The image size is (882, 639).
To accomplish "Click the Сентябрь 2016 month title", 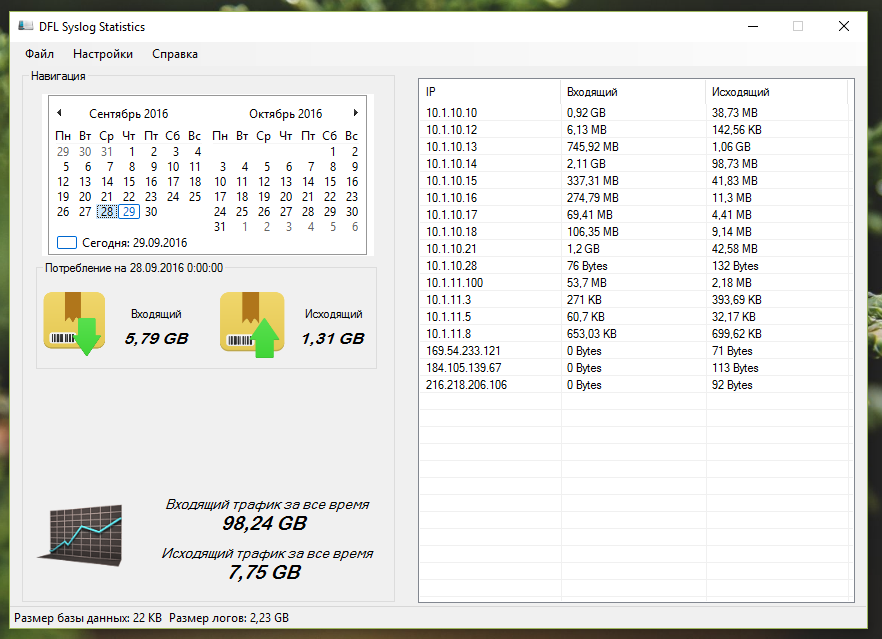I will click(x=129, y=114).
